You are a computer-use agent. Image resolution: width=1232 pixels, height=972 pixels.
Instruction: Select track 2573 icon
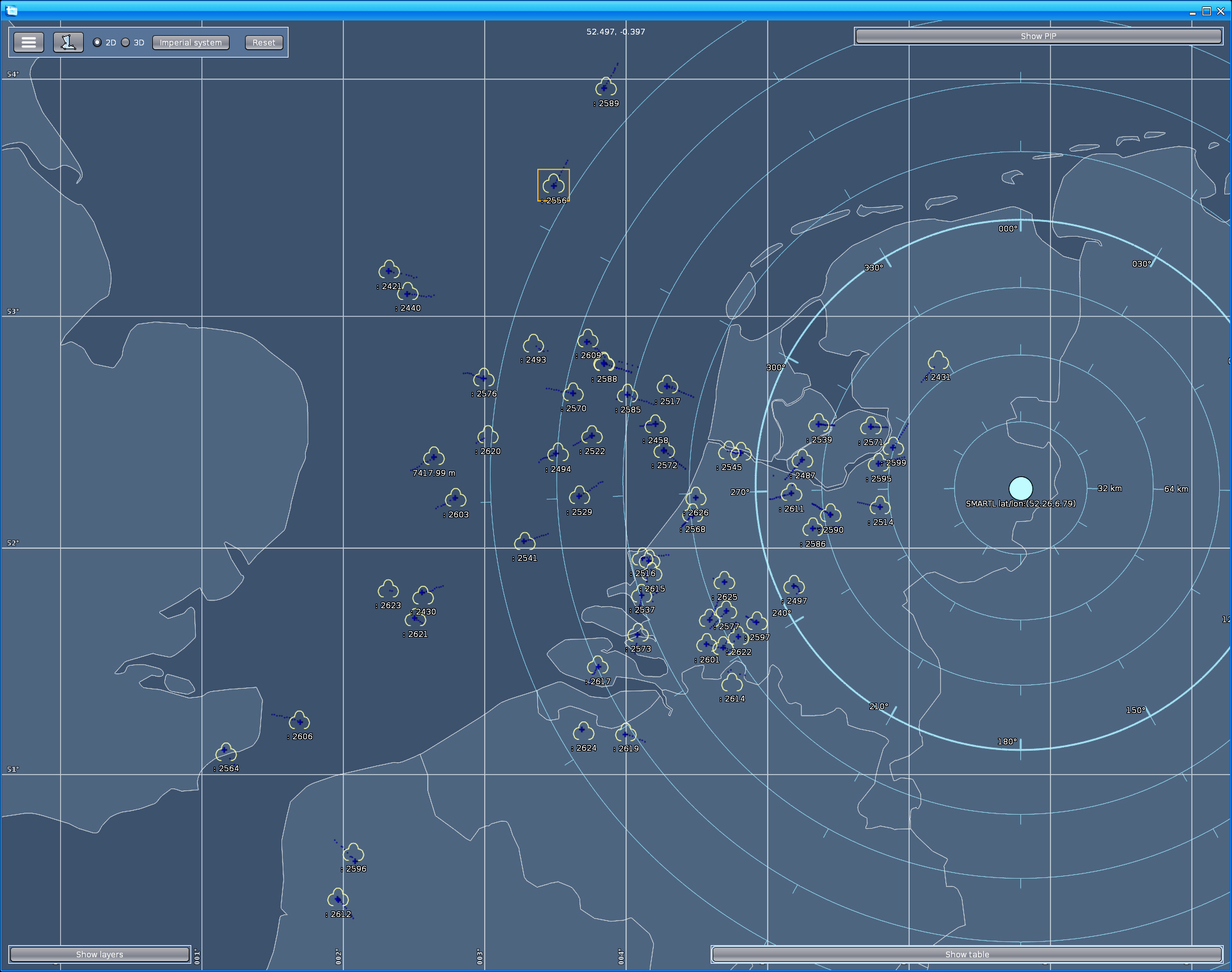pos(638,633)
